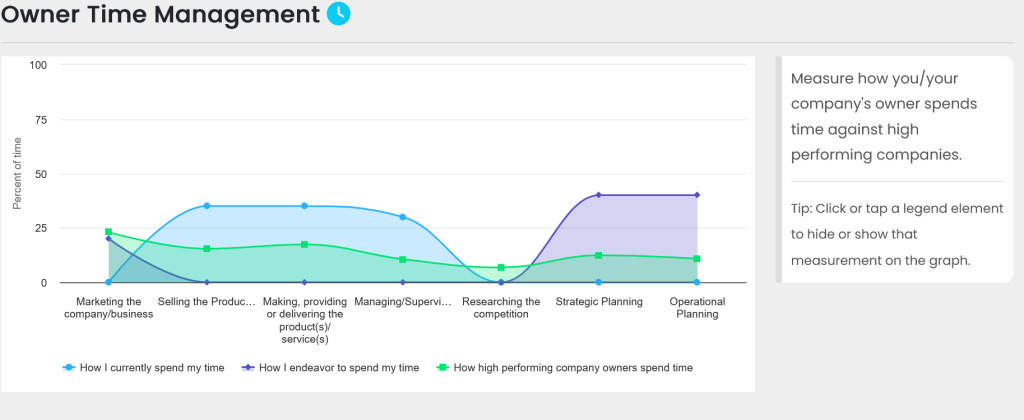Click the 'Researching the competition' axis label

pos(500,307)
